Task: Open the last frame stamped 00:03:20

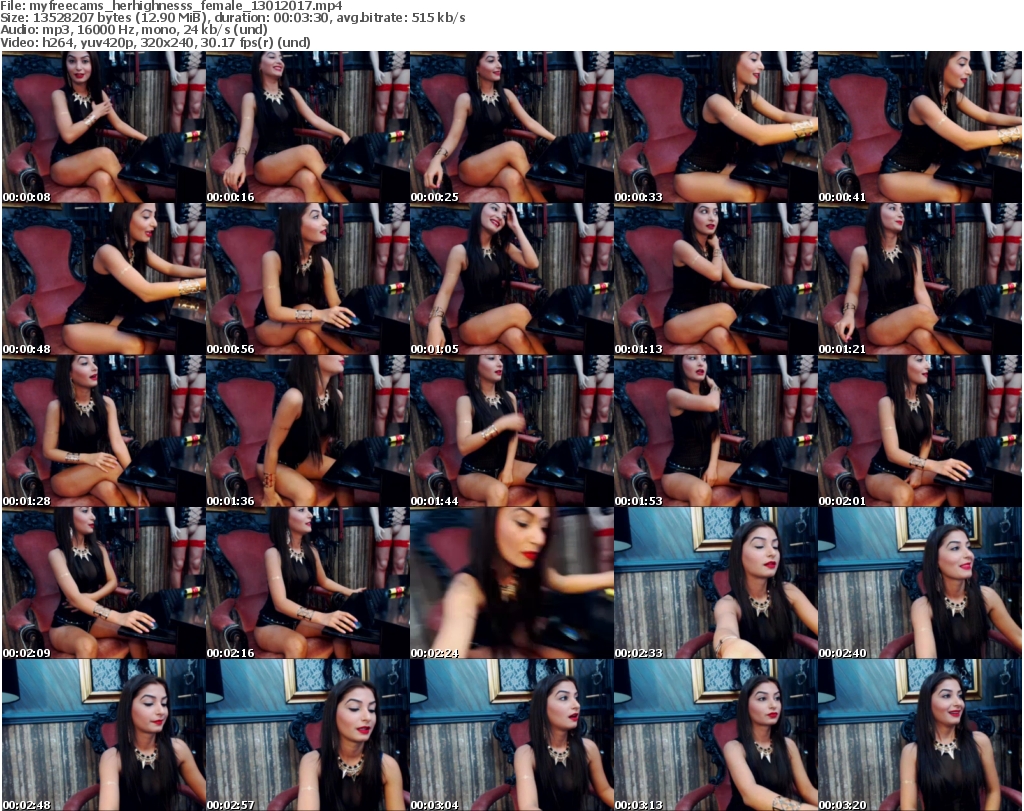Action: coord(920,735)
